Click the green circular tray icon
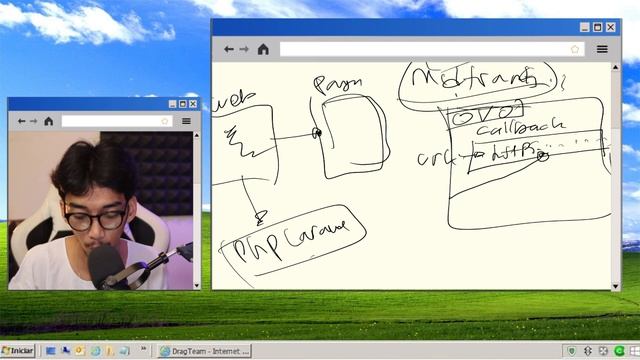Viewport: 640px width, 360px height. [619, 351]
